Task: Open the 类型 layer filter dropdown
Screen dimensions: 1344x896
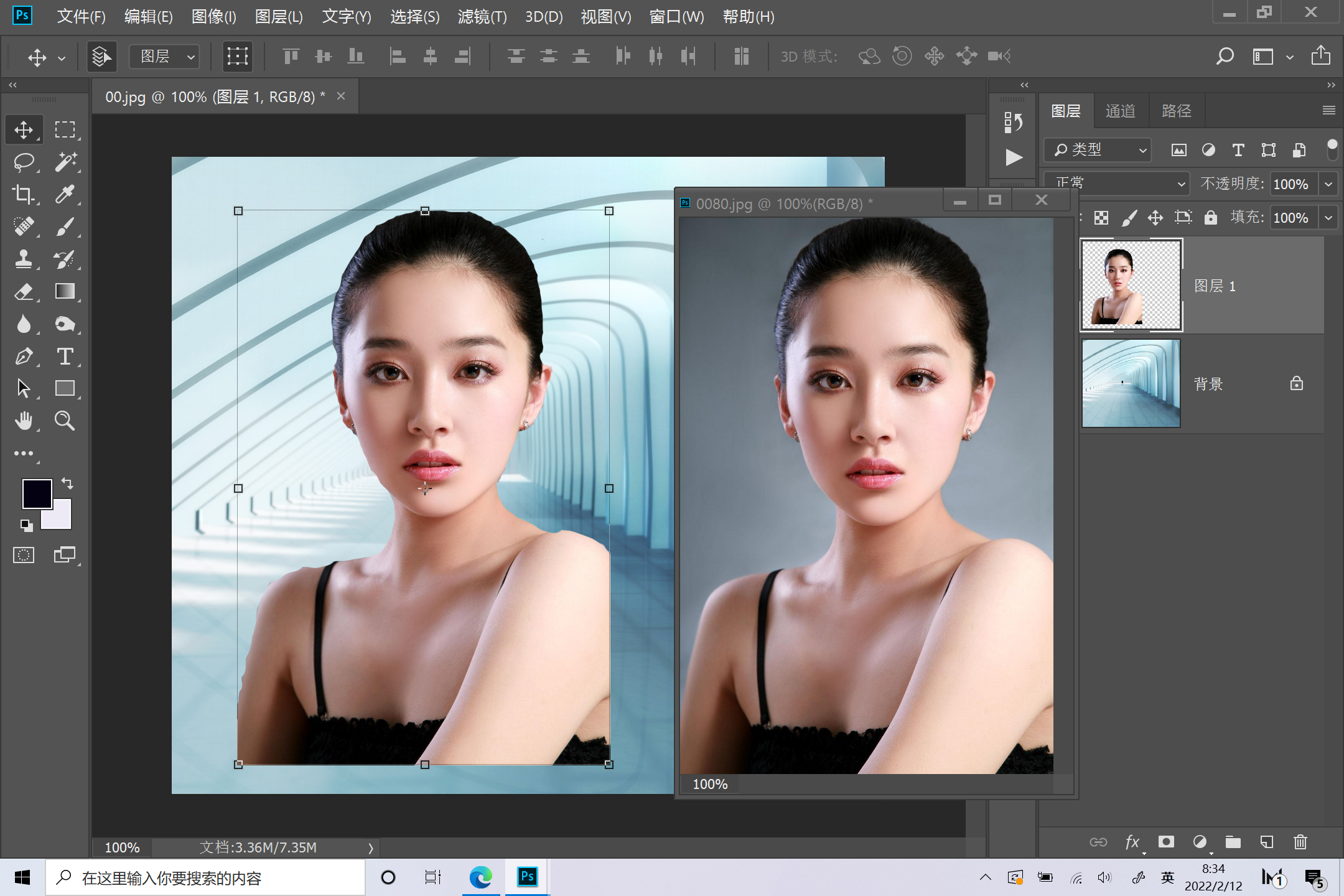Action: click(x=1098, y=150)
